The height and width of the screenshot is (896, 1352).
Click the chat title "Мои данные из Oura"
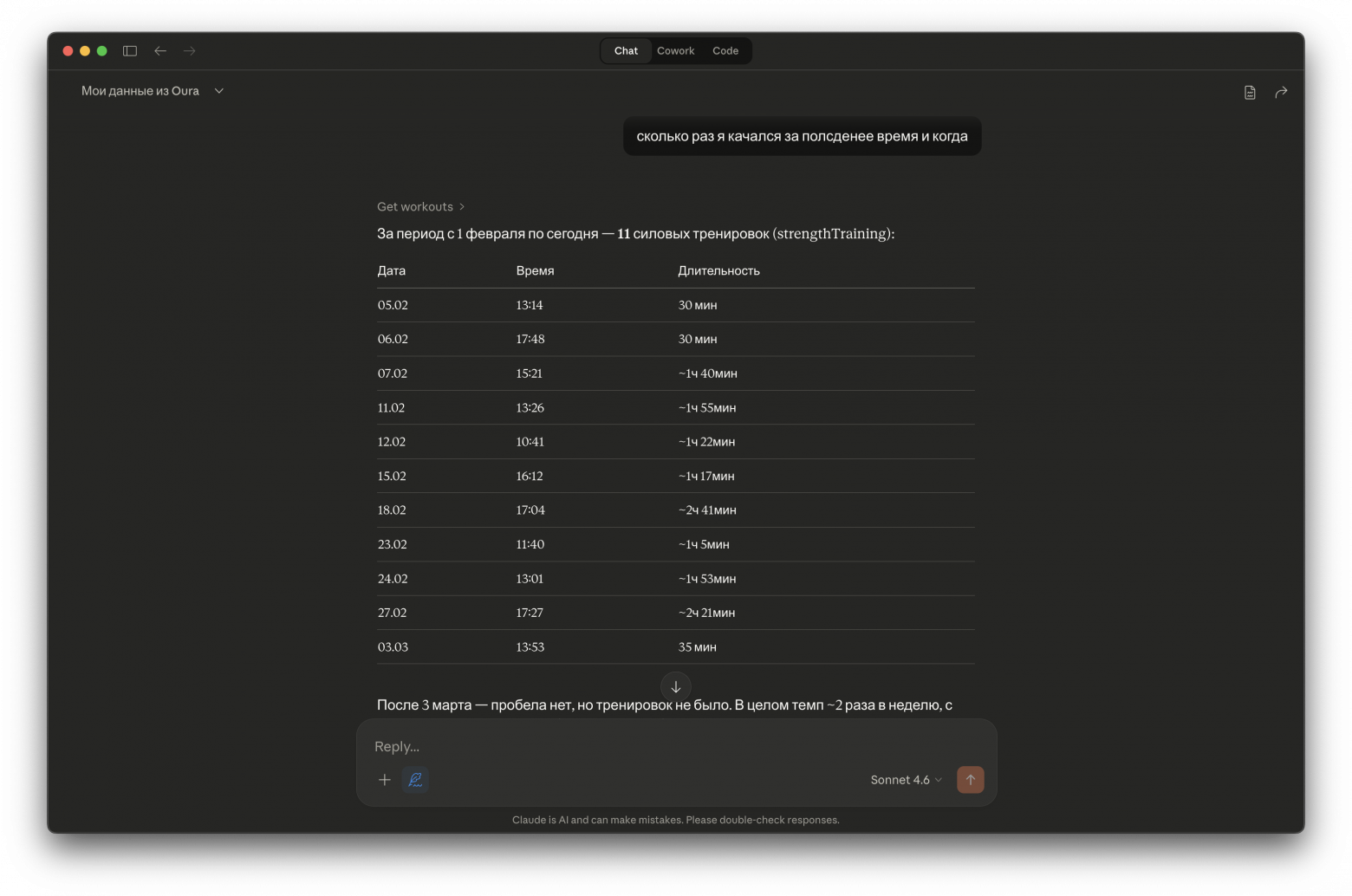coord(140,91)
